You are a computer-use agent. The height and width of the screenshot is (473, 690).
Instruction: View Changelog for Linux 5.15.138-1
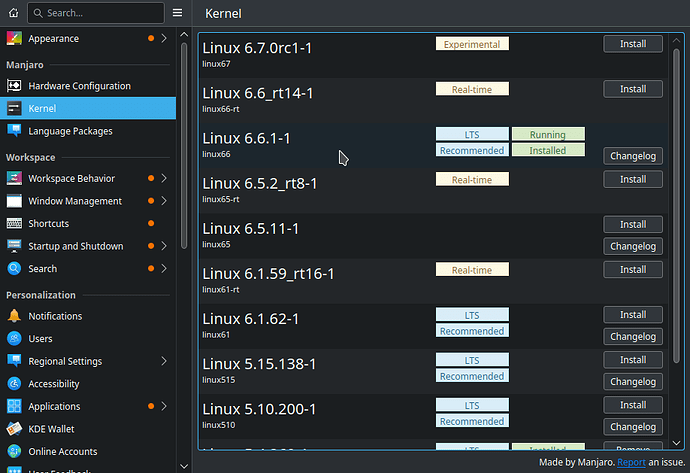click(x=633, y=382)
